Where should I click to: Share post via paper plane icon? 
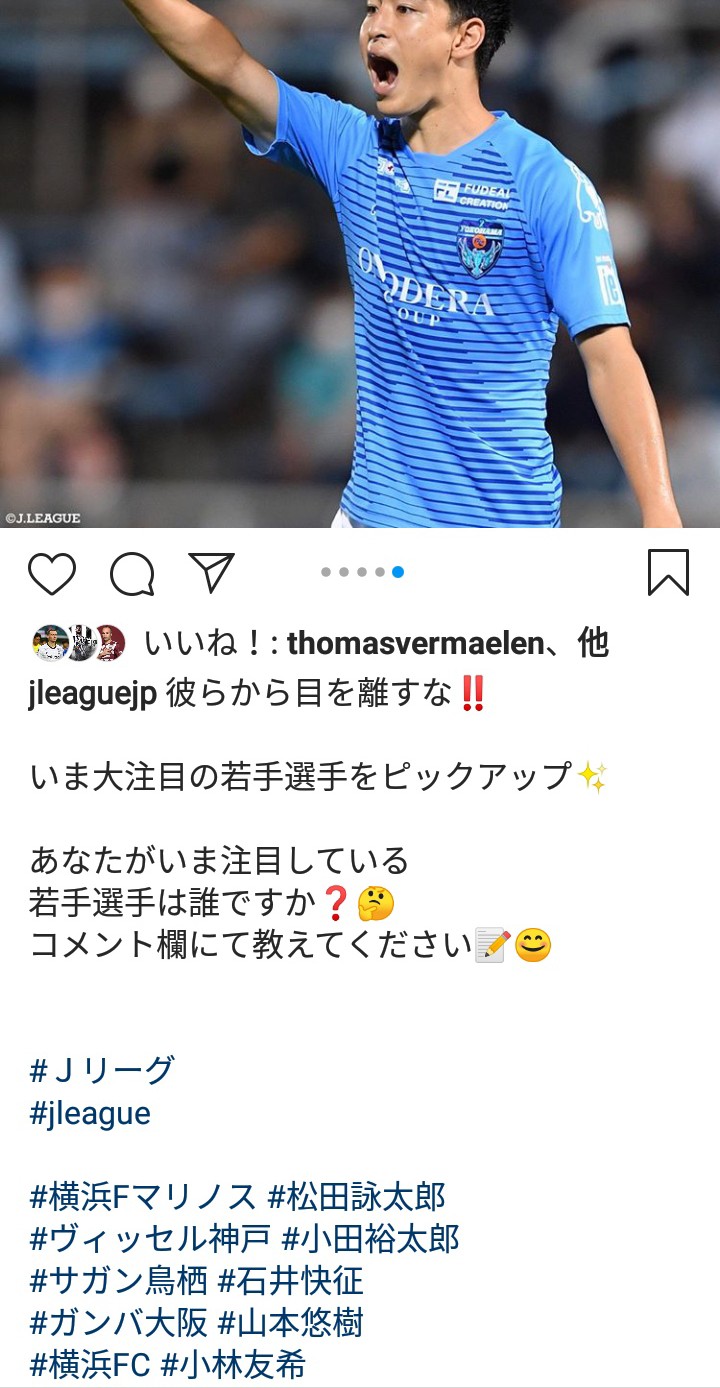(x=211, y=573)
